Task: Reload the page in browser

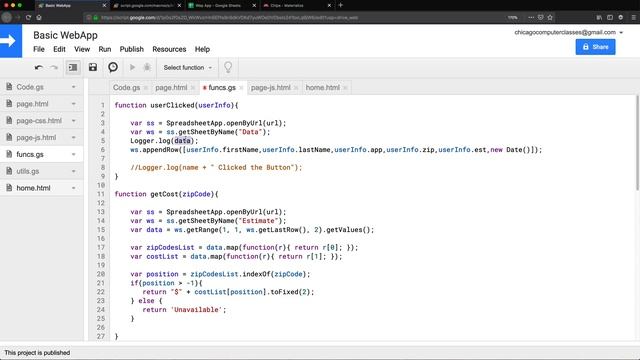Action: point(28,18)
